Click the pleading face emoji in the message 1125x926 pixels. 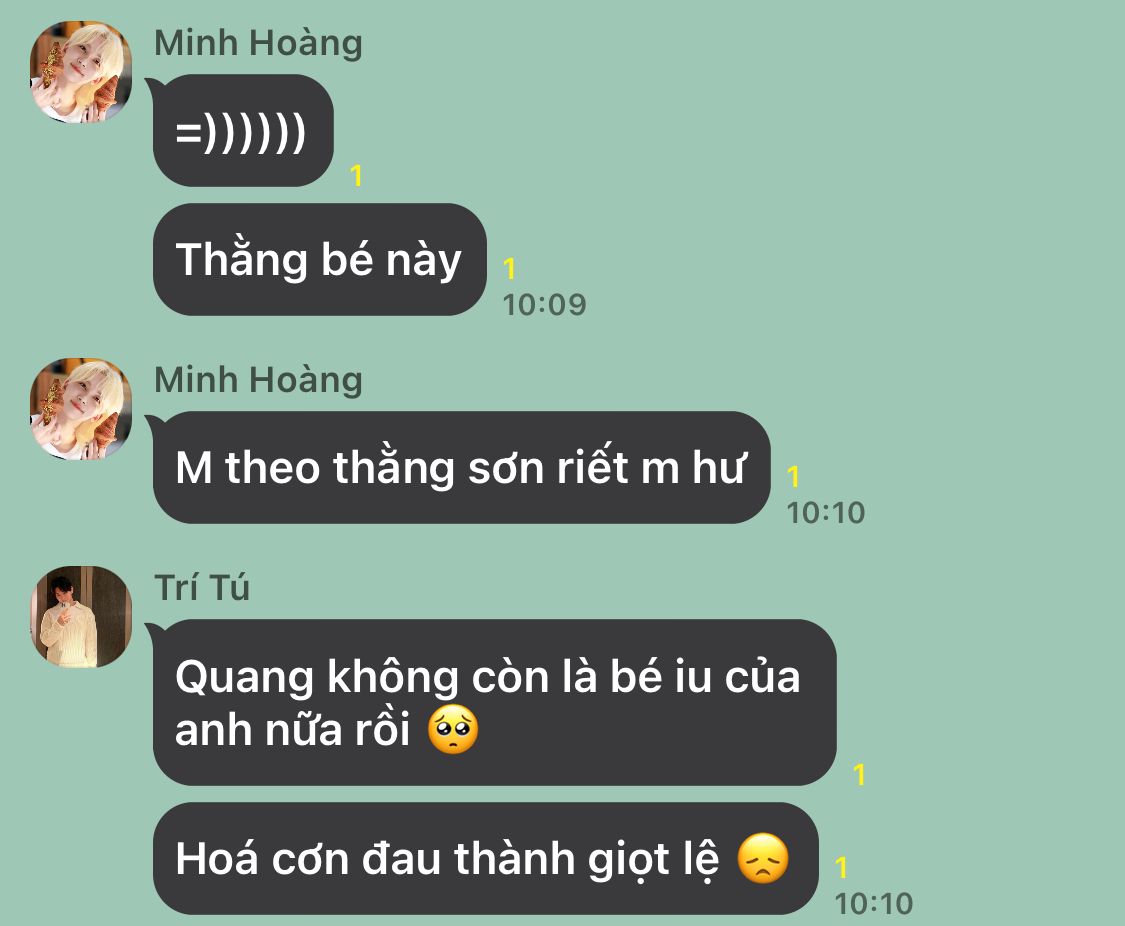tap(453, 730)
